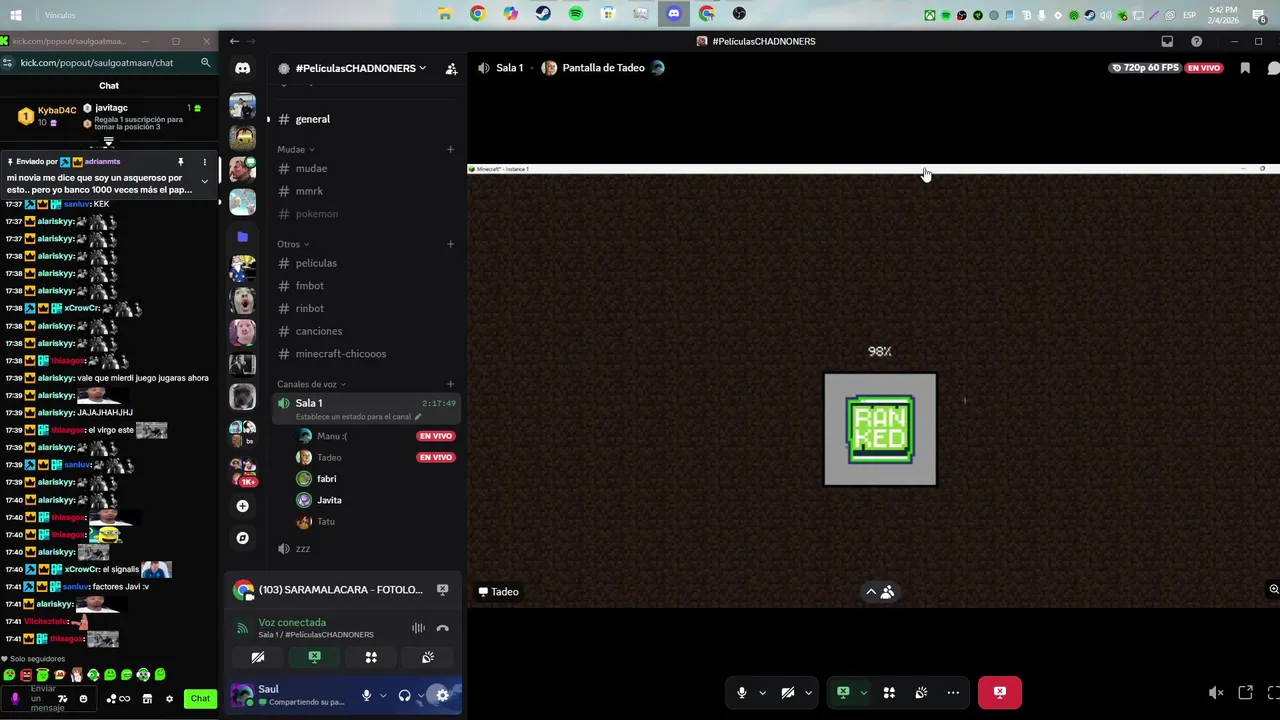
Task: Click the Add a Server plus icon
Action: tap(242, 506)
